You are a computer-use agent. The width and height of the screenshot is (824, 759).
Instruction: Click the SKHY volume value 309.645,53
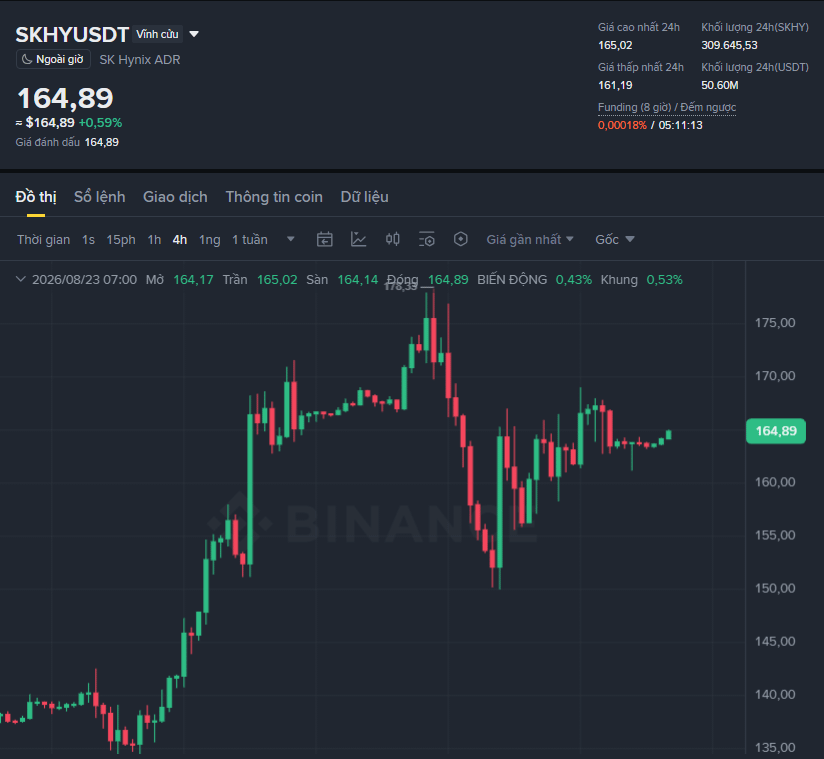point(729,45)
